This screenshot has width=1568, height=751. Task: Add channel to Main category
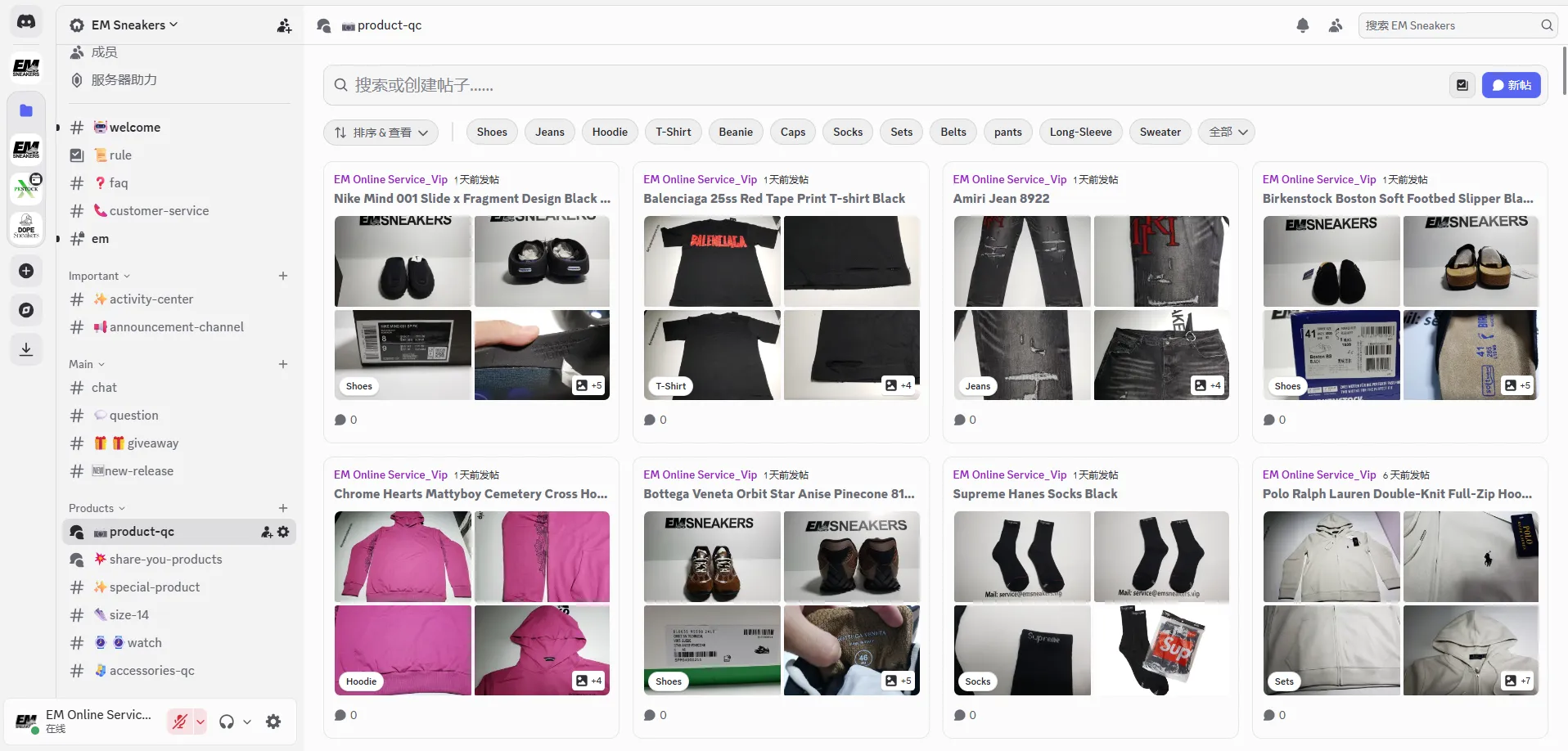283,364
